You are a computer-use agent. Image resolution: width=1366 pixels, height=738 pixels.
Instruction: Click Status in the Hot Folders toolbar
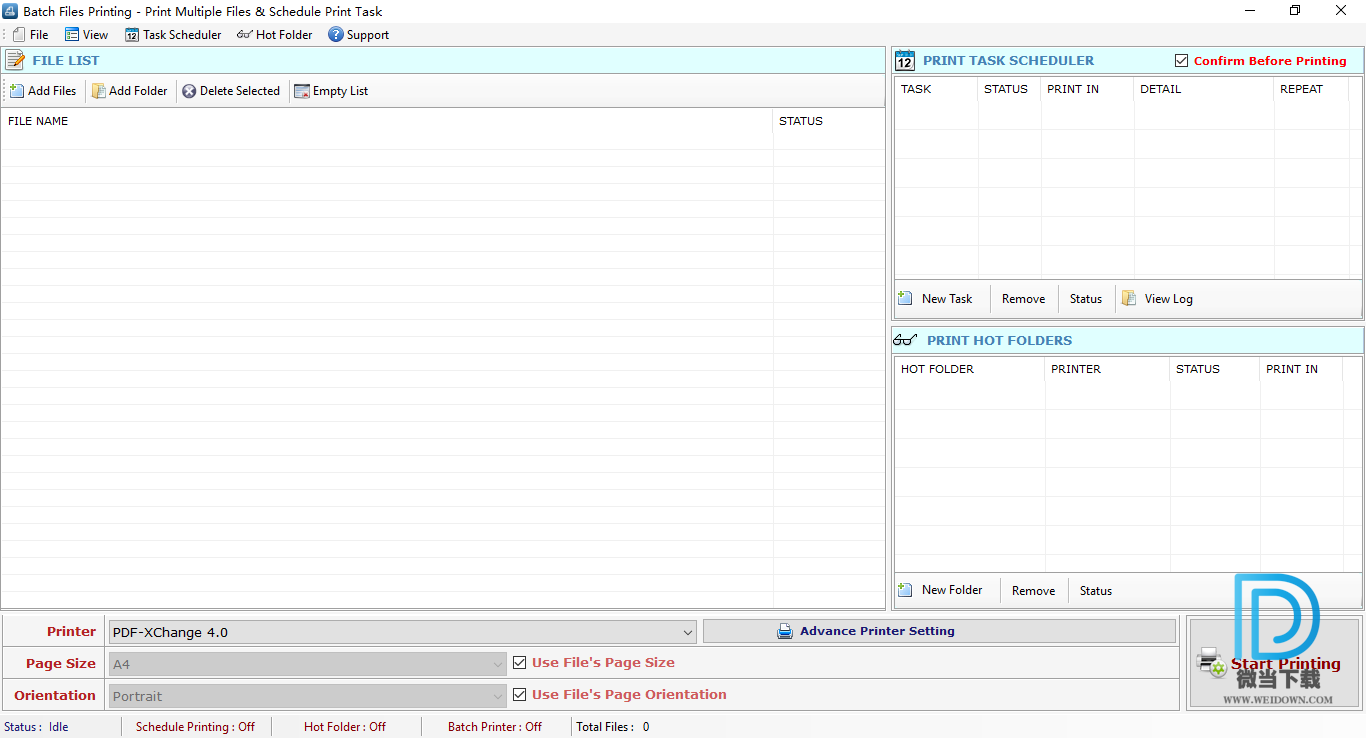(1095, 590)
